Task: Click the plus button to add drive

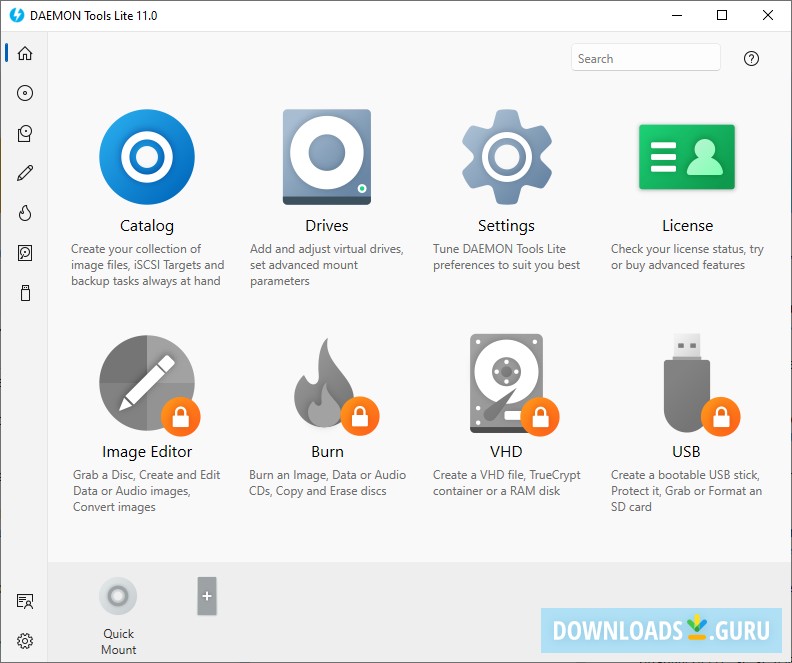Action: click(207, 596)
